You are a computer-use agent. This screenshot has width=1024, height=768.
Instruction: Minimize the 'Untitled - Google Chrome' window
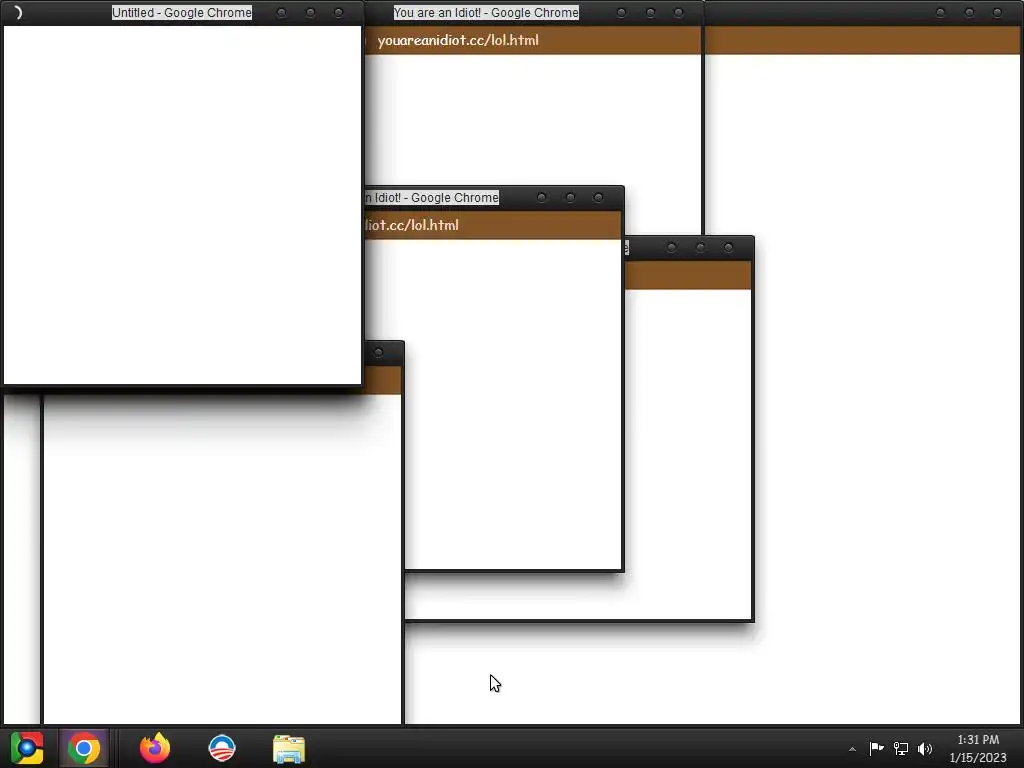(281, 12)
